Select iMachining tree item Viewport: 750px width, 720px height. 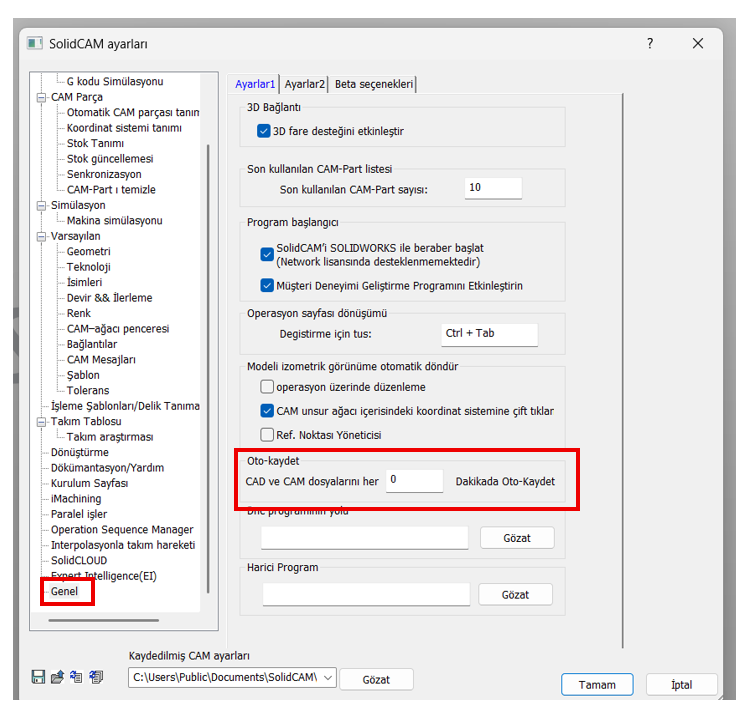(76, 498)
